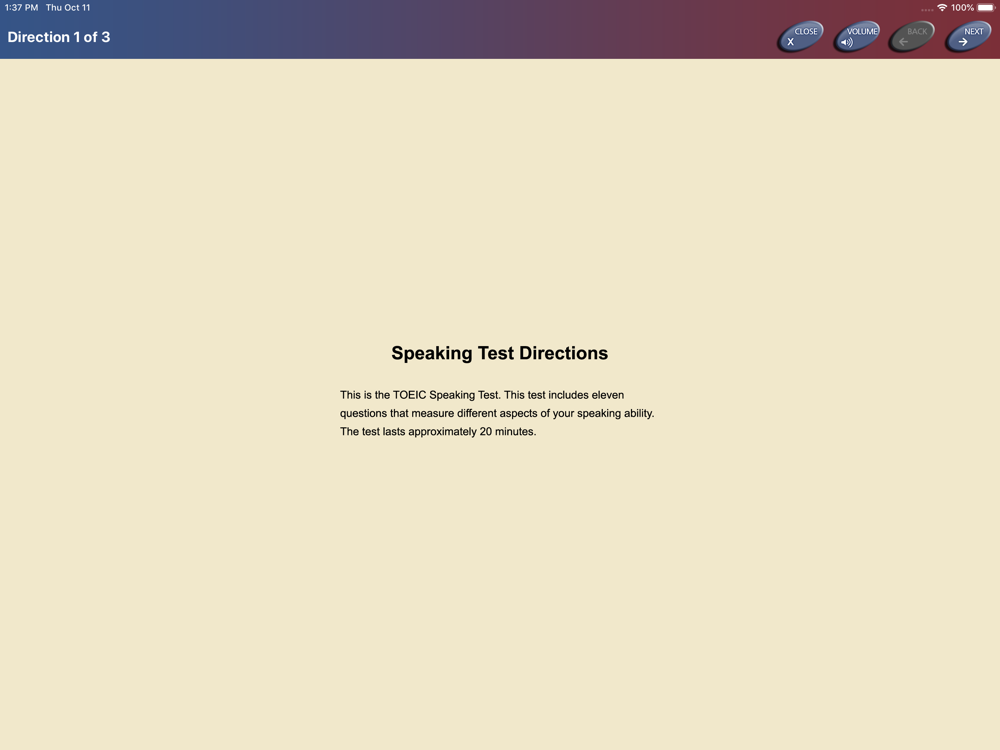Select the 'Direction 1 of 3' header text

[59, 37]
